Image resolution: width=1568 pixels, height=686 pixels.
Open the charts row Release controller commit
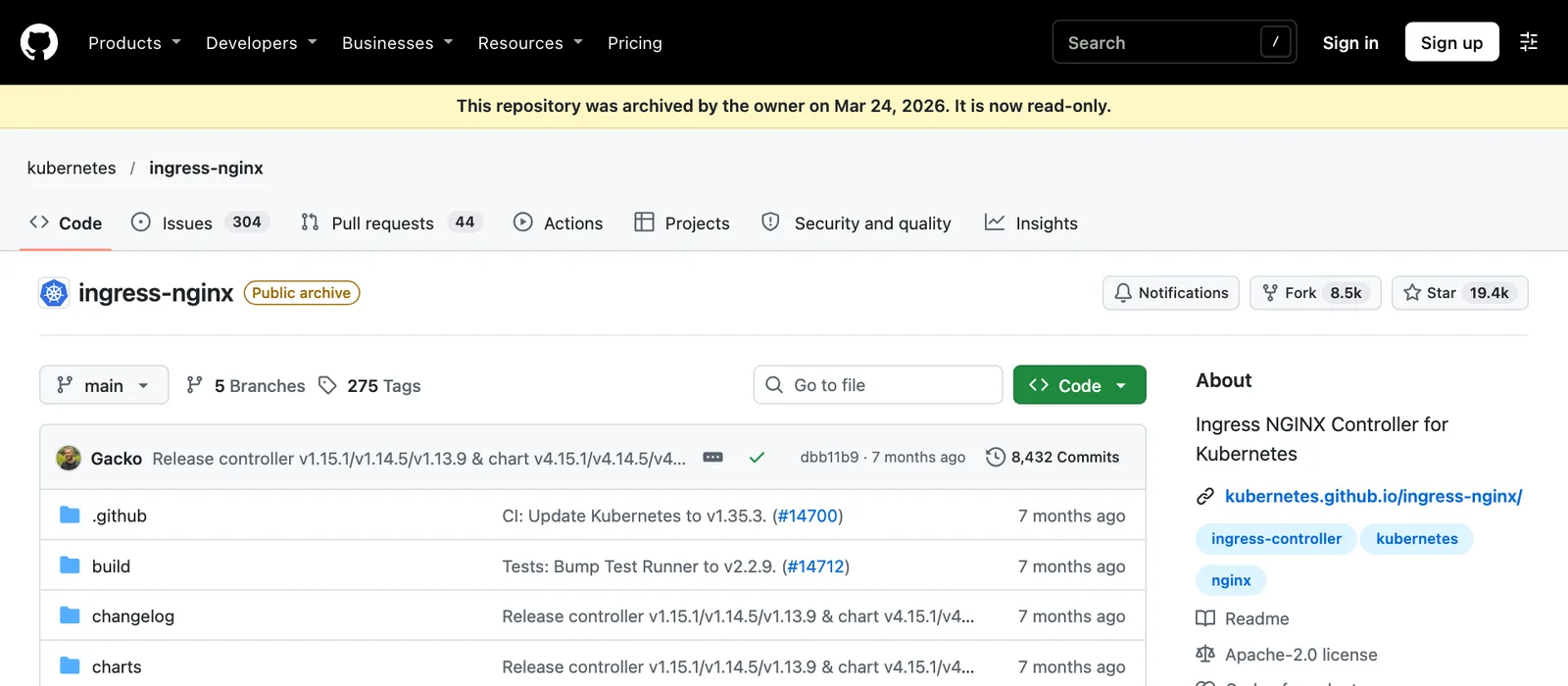click(x=738, y=666)
